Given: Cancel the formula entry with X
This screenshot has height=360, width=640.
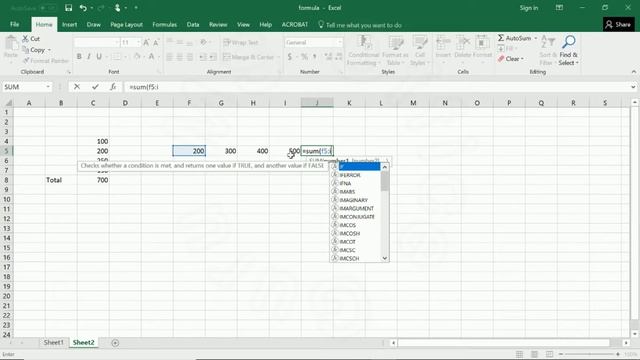Looking at the screenshot, I should click(77, 87).
